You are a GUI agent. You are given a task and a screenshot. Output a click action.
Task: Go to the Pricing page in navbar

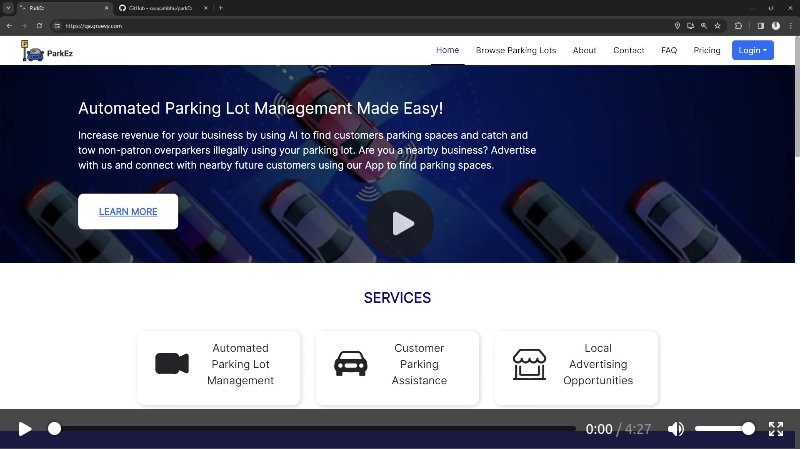point(706,50)
